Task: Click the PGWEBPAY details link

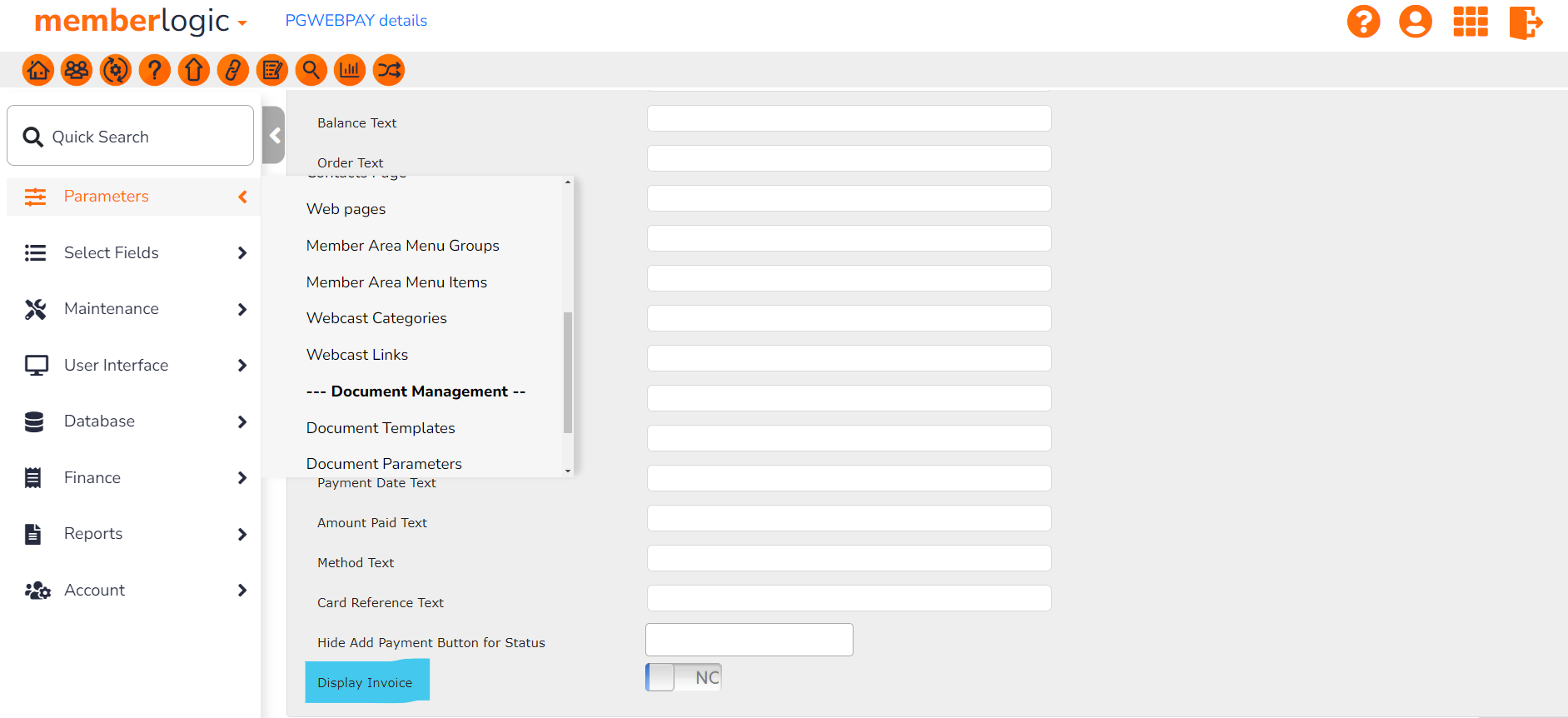Action: point(356,21)
